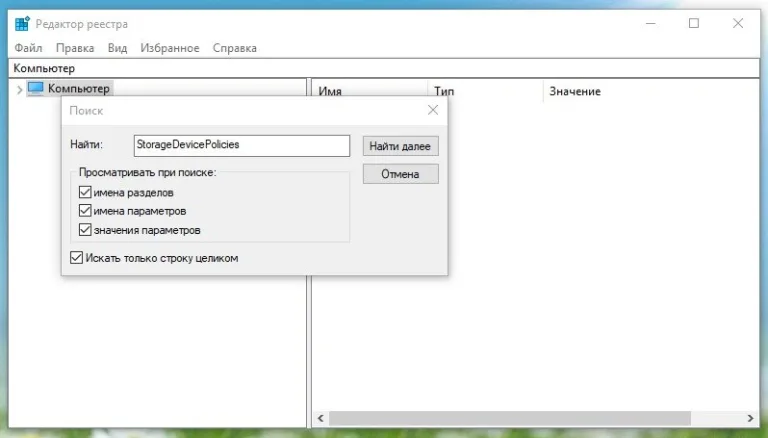The width and height of the screenshot is (768, 438).
Task: Open the Вид menu
Action: pyautogui.click(x=118, y=48)
